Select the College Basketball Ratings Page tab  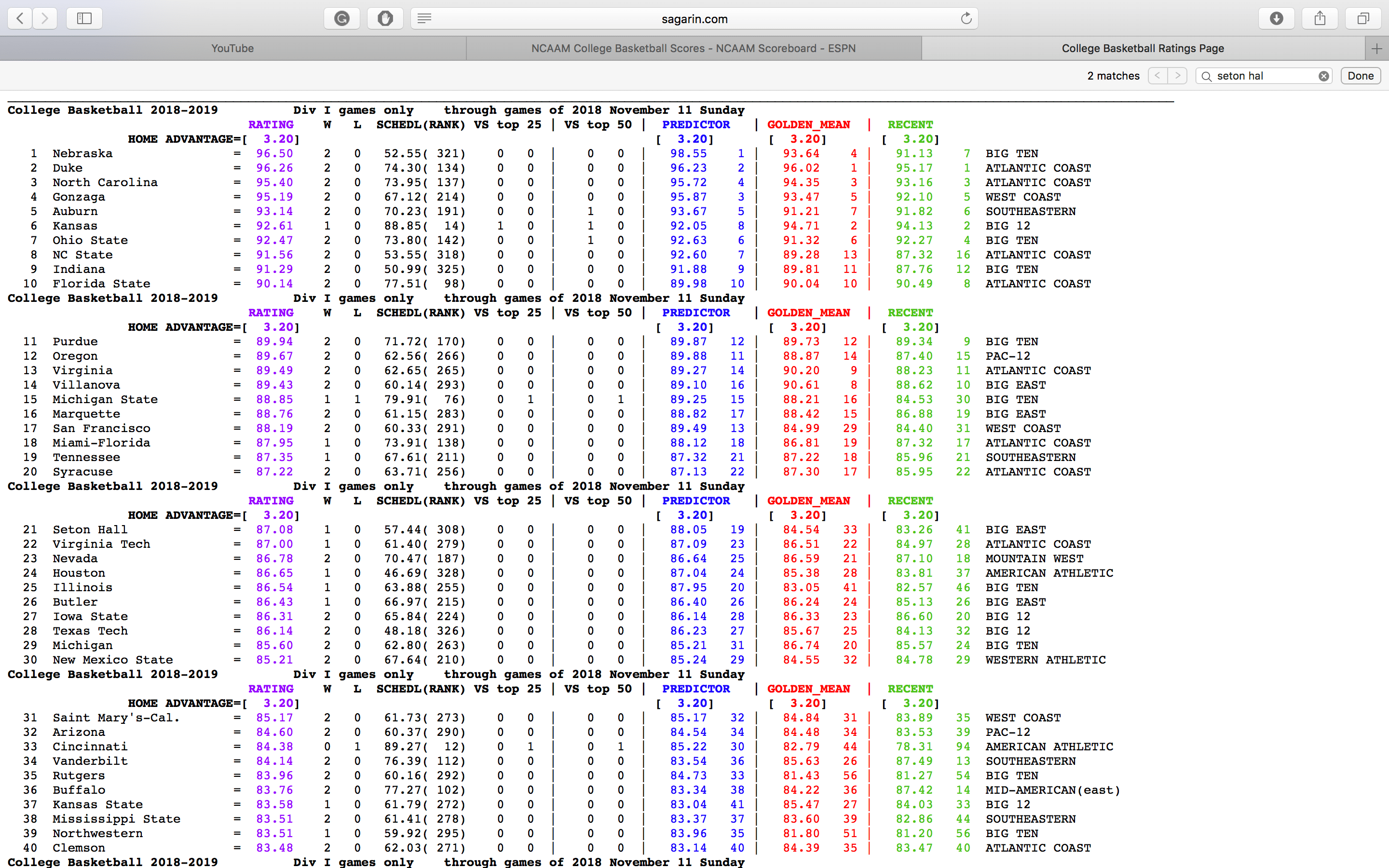click(1142, 48)
